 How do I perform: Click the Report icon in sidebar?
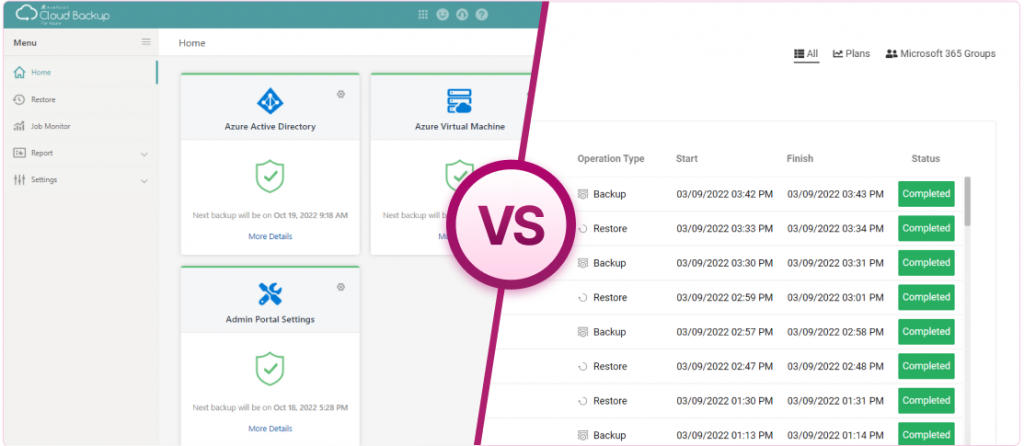[x=20, y=153]
